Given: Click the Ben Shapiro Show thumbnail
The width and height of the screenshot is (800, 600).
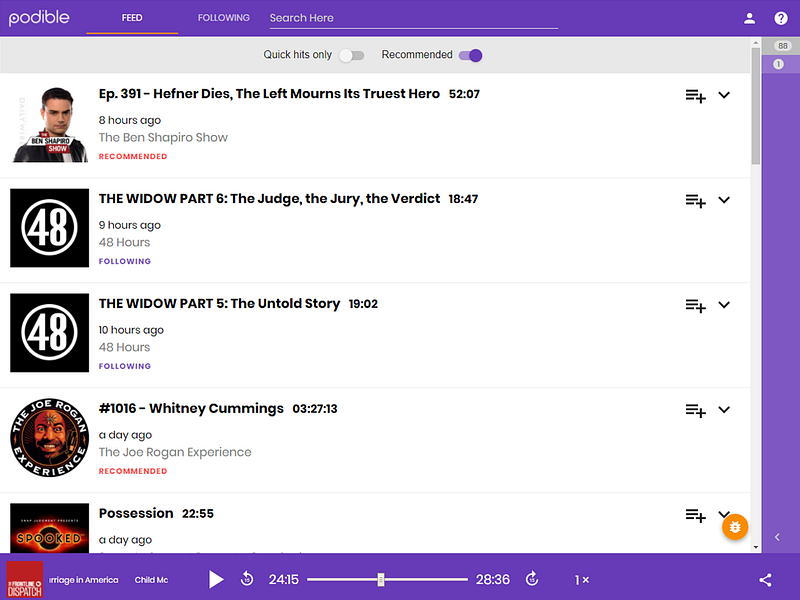Looking at the screenshot, I should point(49,123).
